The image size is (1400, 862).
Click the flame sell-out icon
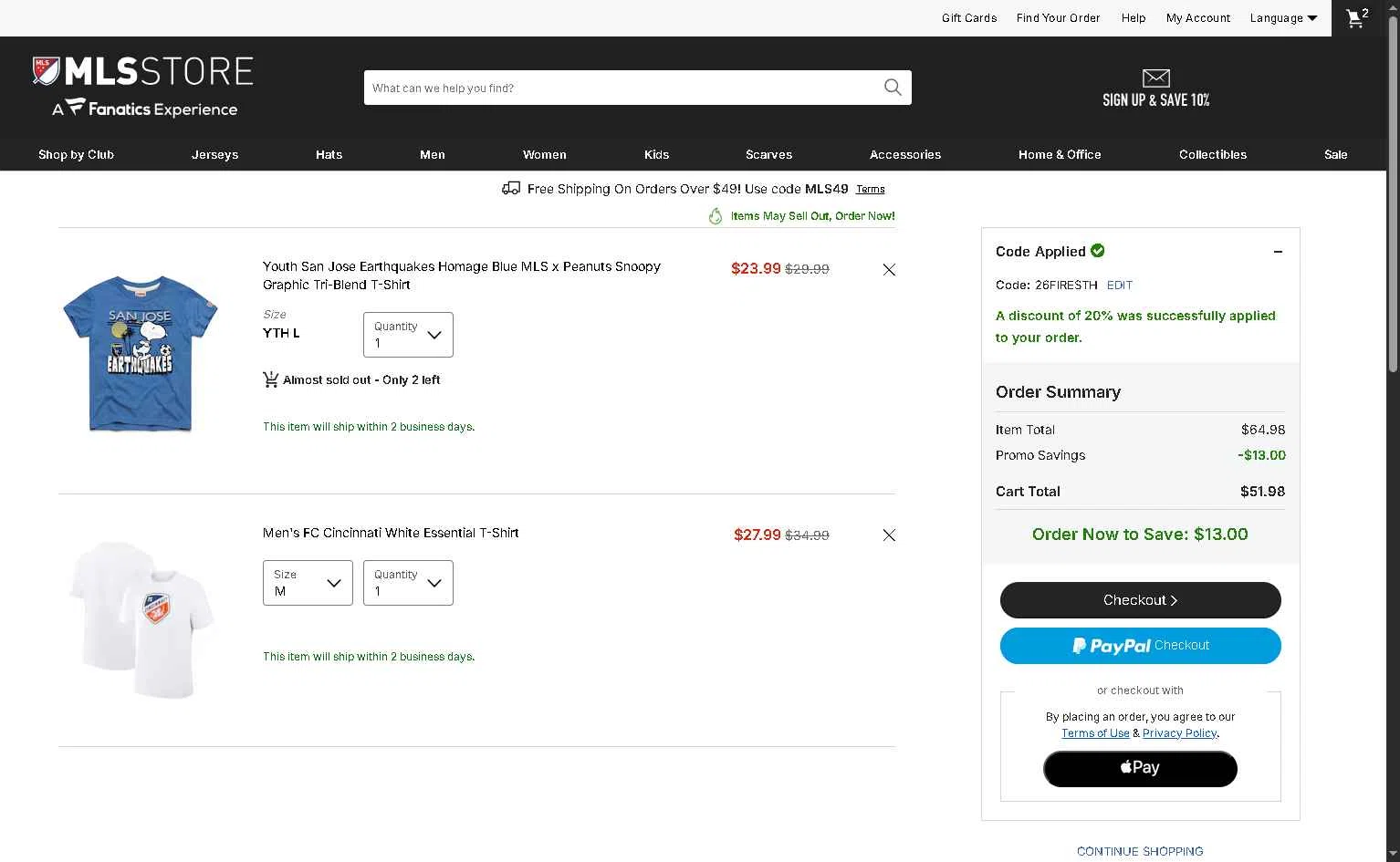click(716, 216)
